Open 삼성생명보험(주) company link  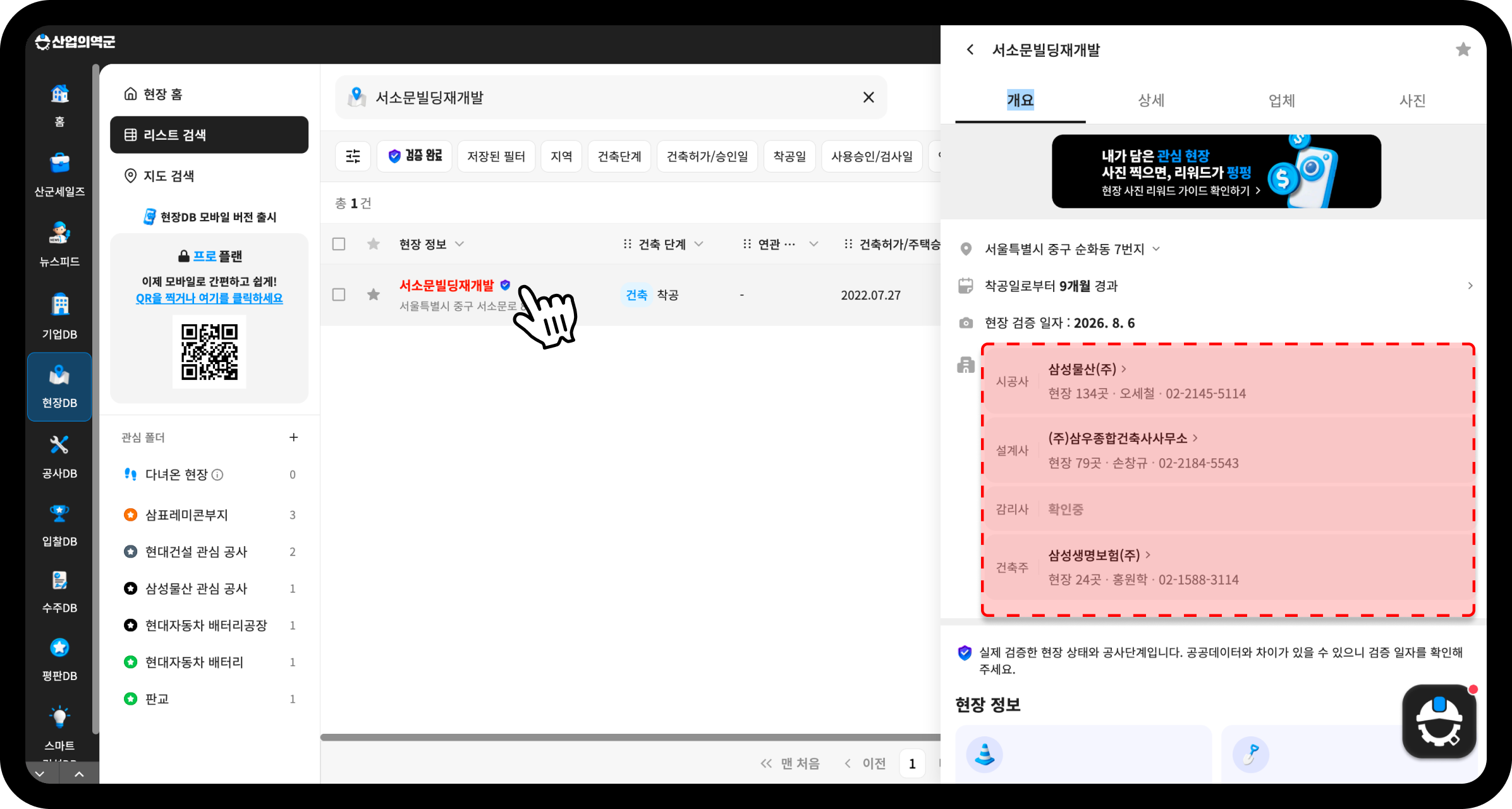[x=1099, y=555]
